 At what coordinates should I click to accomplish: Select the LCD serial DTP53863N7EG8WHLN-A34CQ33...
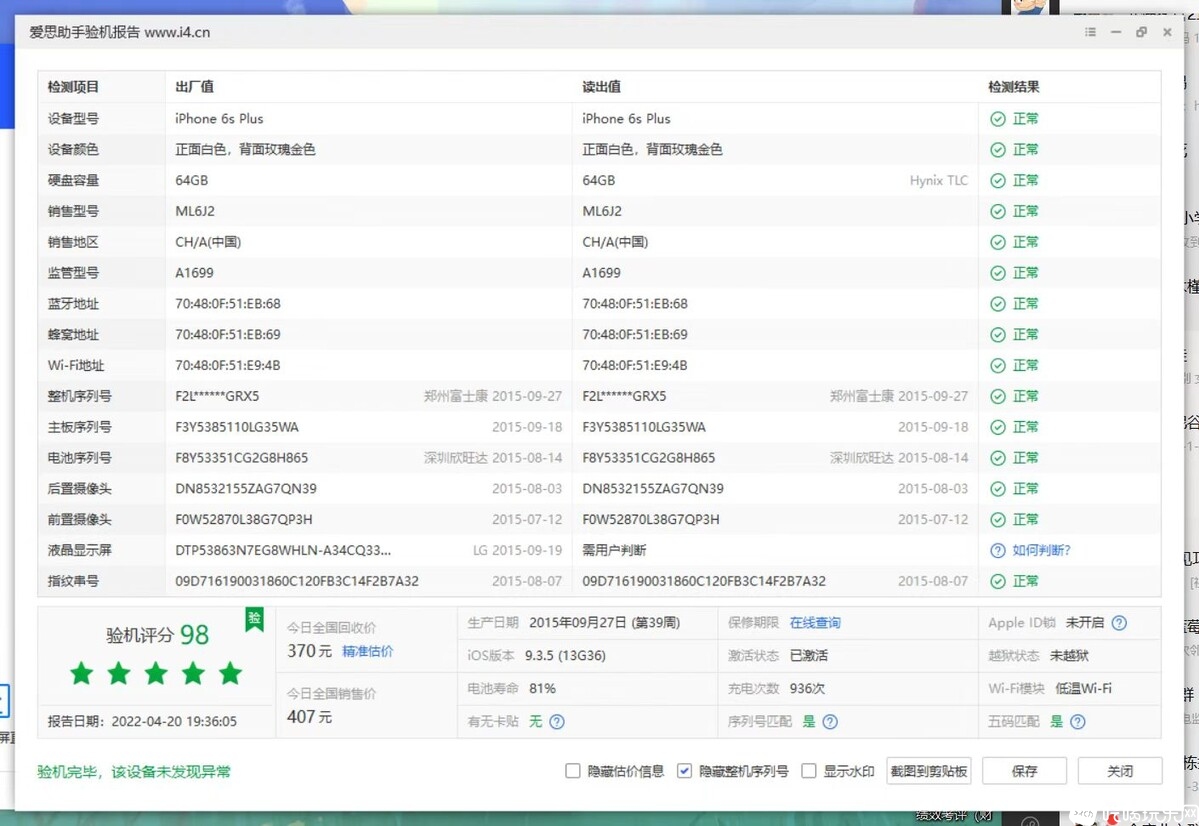pos(283,551)
